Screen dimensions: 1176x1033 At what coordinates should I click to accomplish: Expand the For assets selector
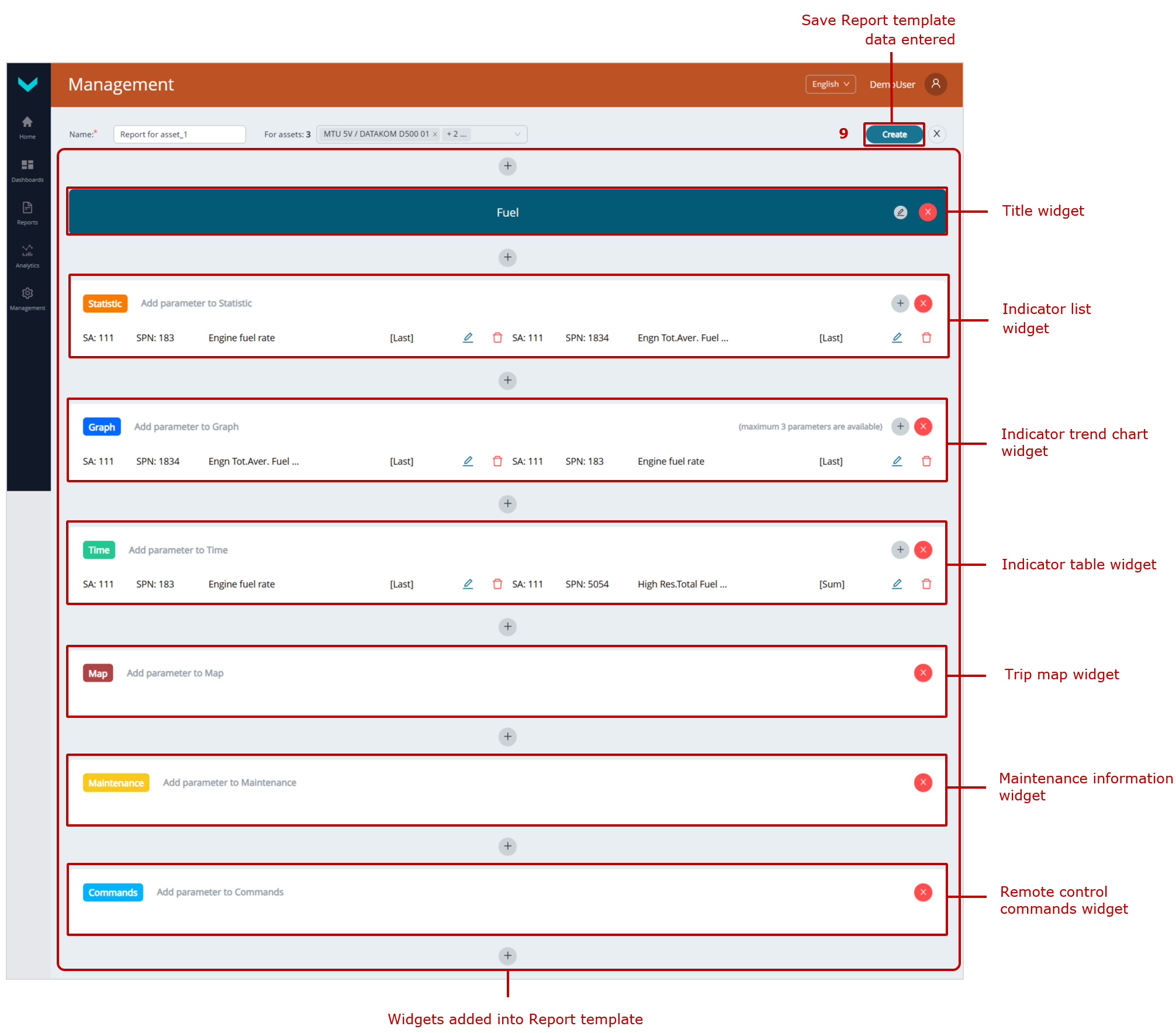pos(517,134)
